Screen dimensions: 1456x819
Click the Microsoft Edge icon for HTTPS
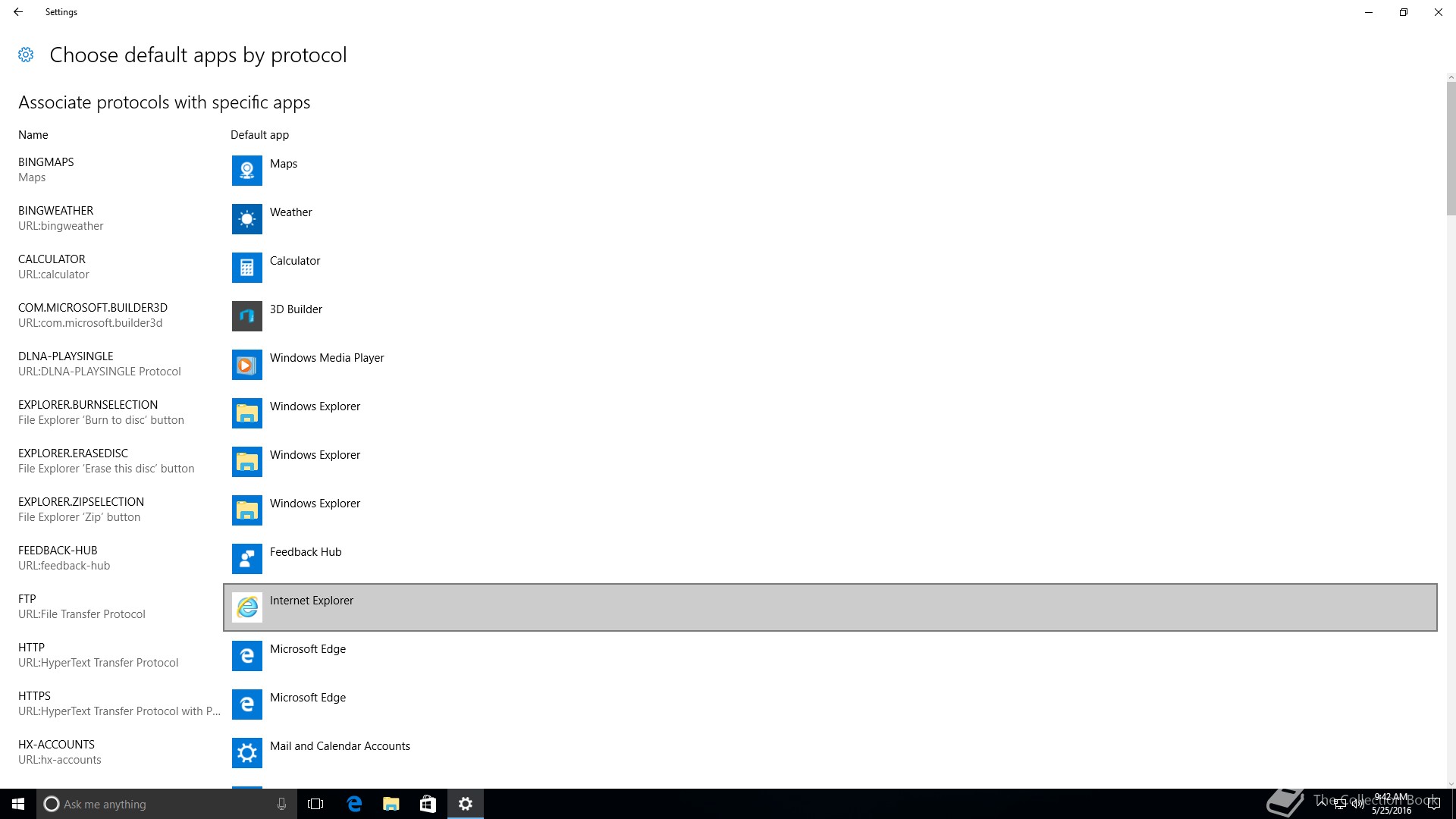(246, 704)
